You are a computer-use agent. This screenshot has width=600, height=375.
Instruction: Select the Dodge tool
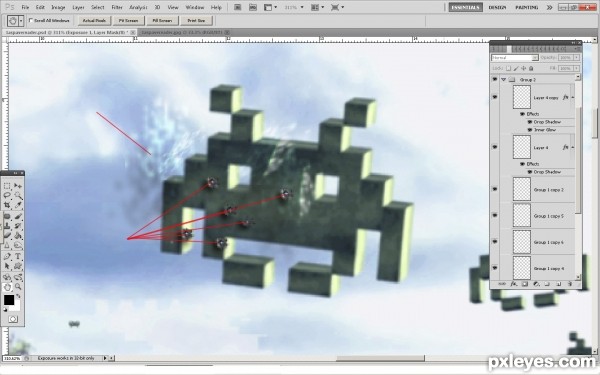tap(18, 245)
